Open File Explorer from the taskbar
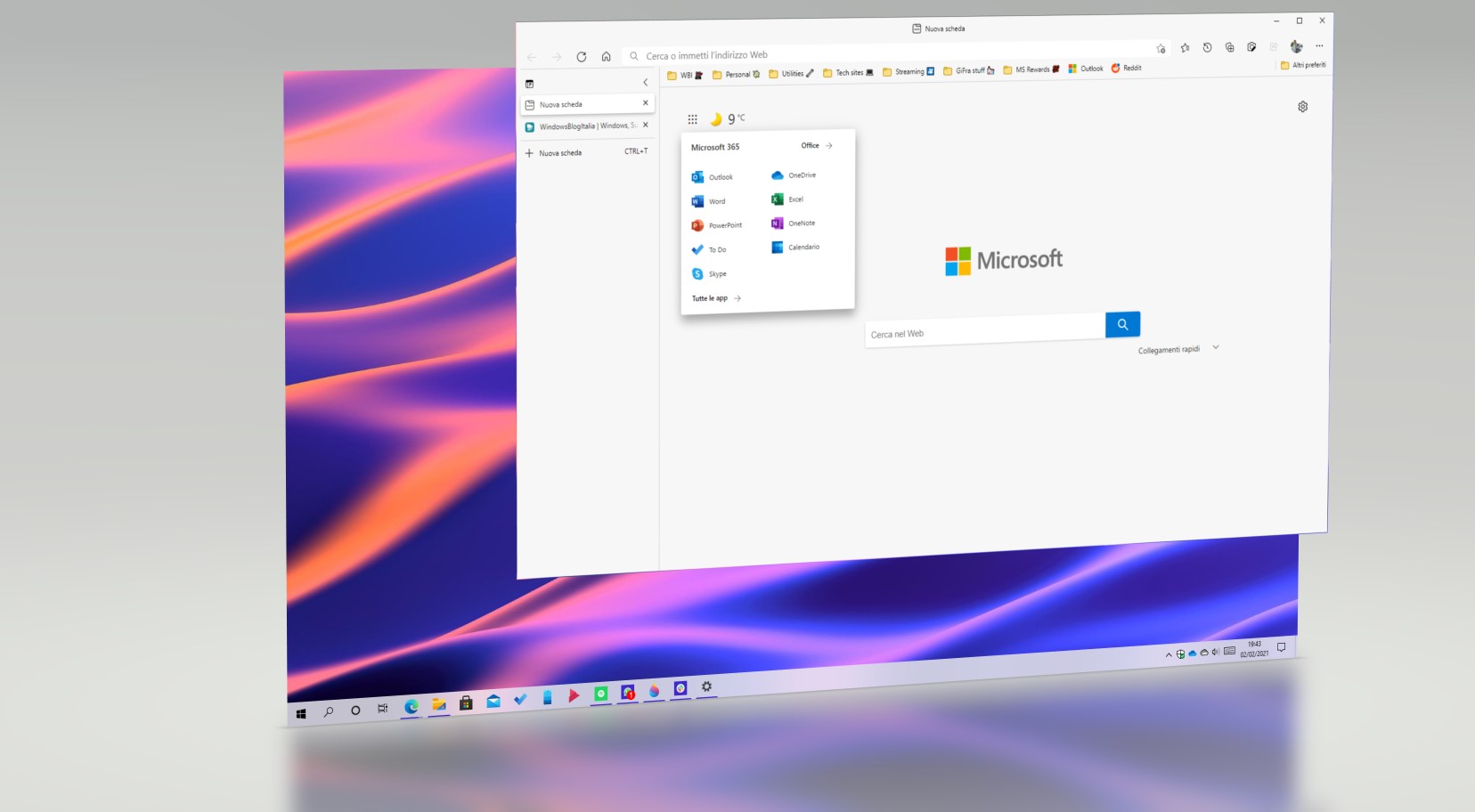This screenshot has width=1475, height=812. point(438,705)
